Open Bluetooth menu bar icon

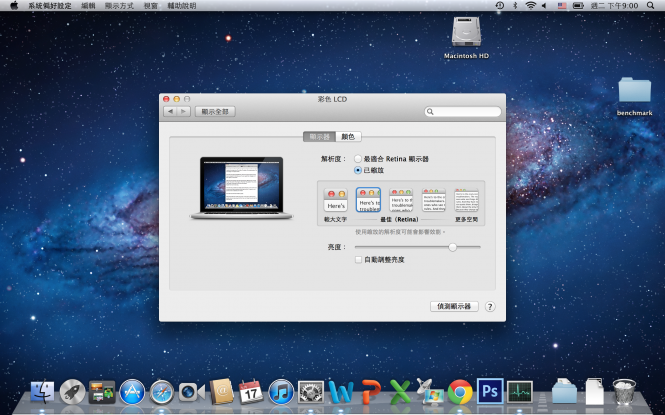pos(515,6)
